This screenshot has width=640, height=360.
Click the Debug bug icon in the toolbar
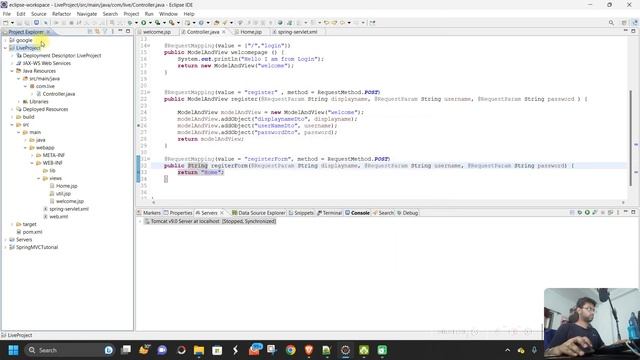click(x=130, y=23)
